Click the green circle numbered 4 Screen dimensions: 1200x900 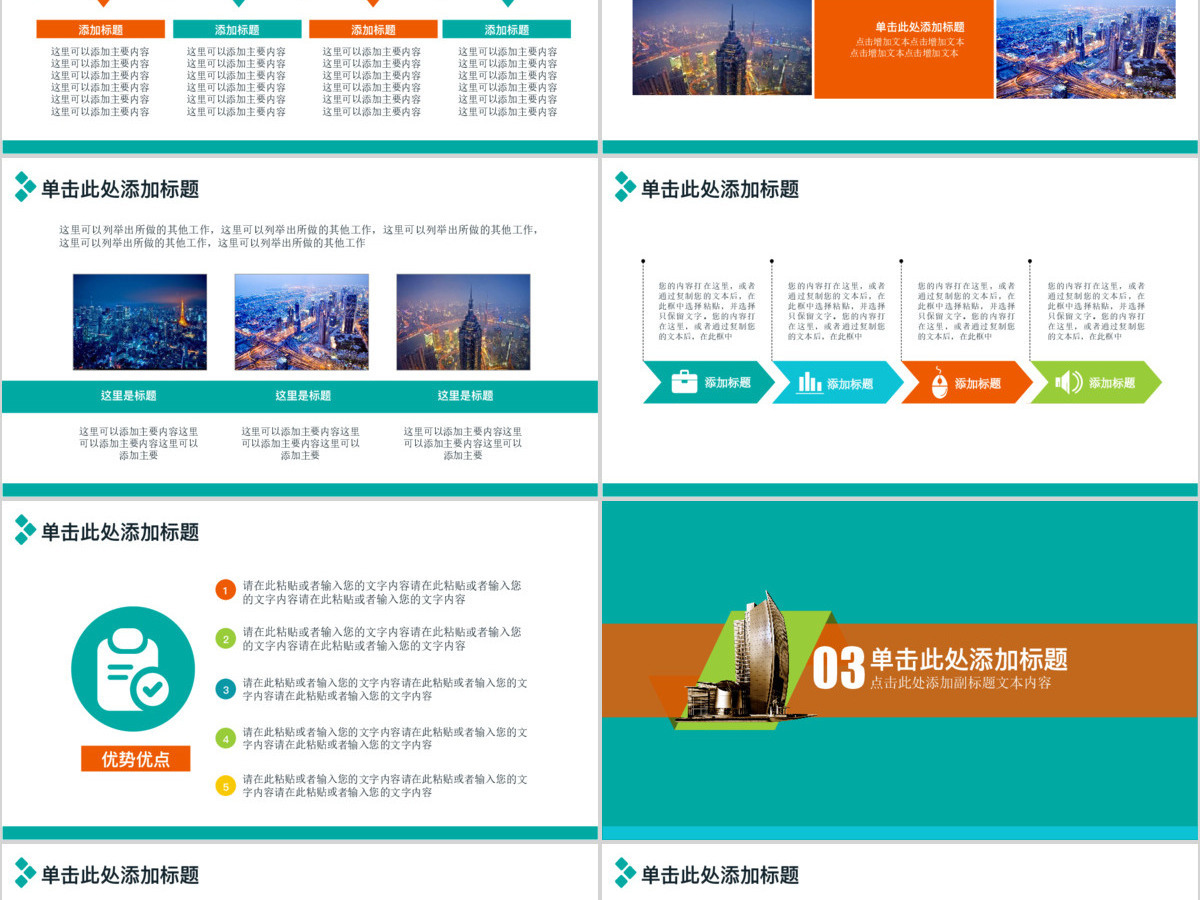[x=226, y=739]
